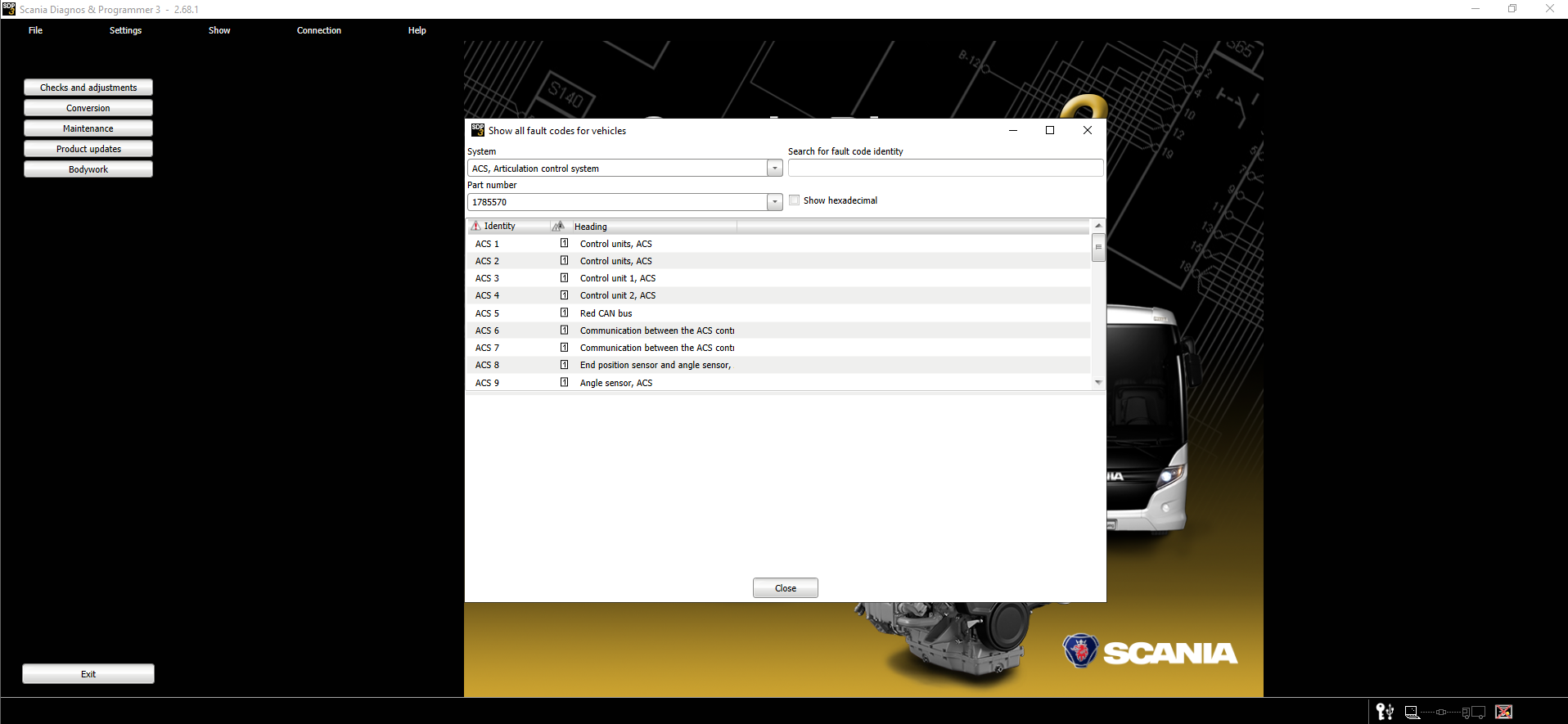Click the SDP3 application icon in main title bar
Image resolution: width=1568 pixels, height=724 pixels.
click(x=9, y=9)
